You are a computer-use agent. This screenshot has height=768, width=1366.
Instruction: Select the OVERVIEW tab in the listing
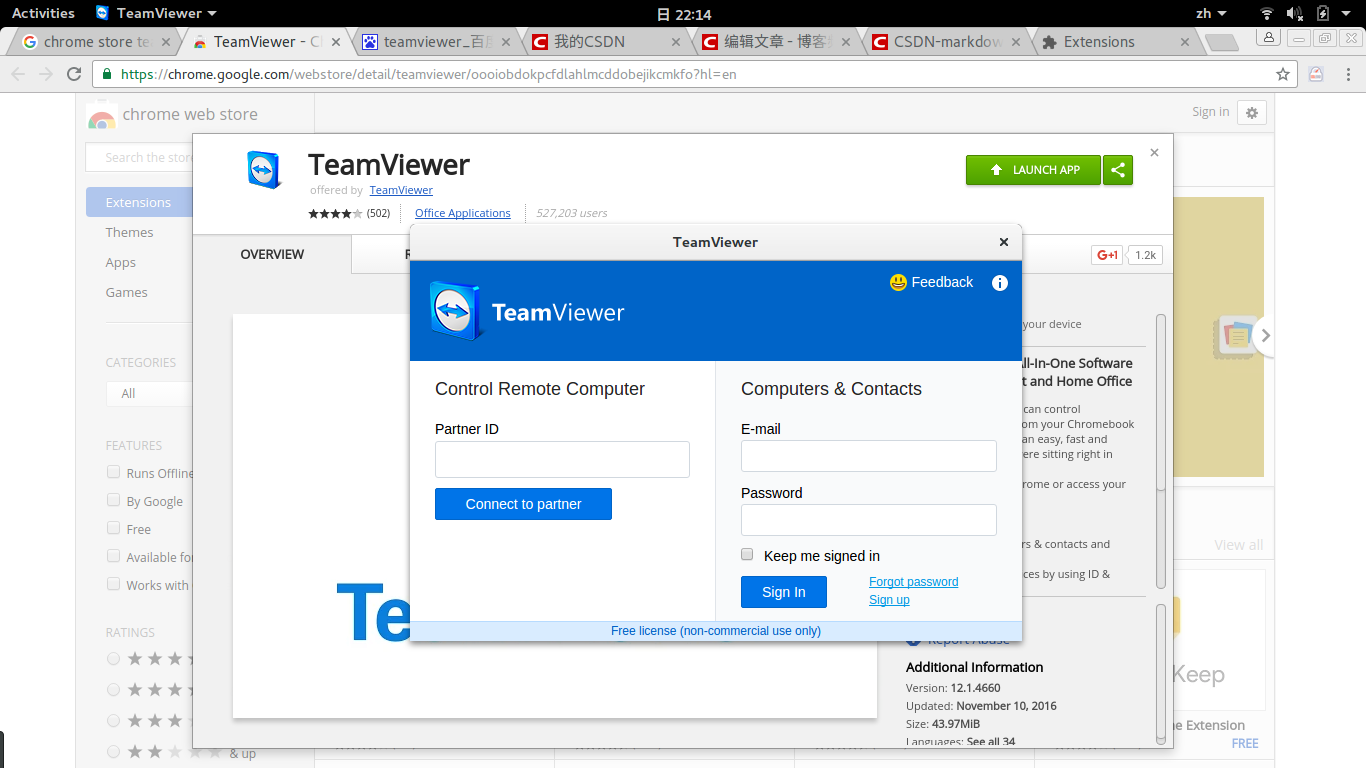[x=272, y=255]
